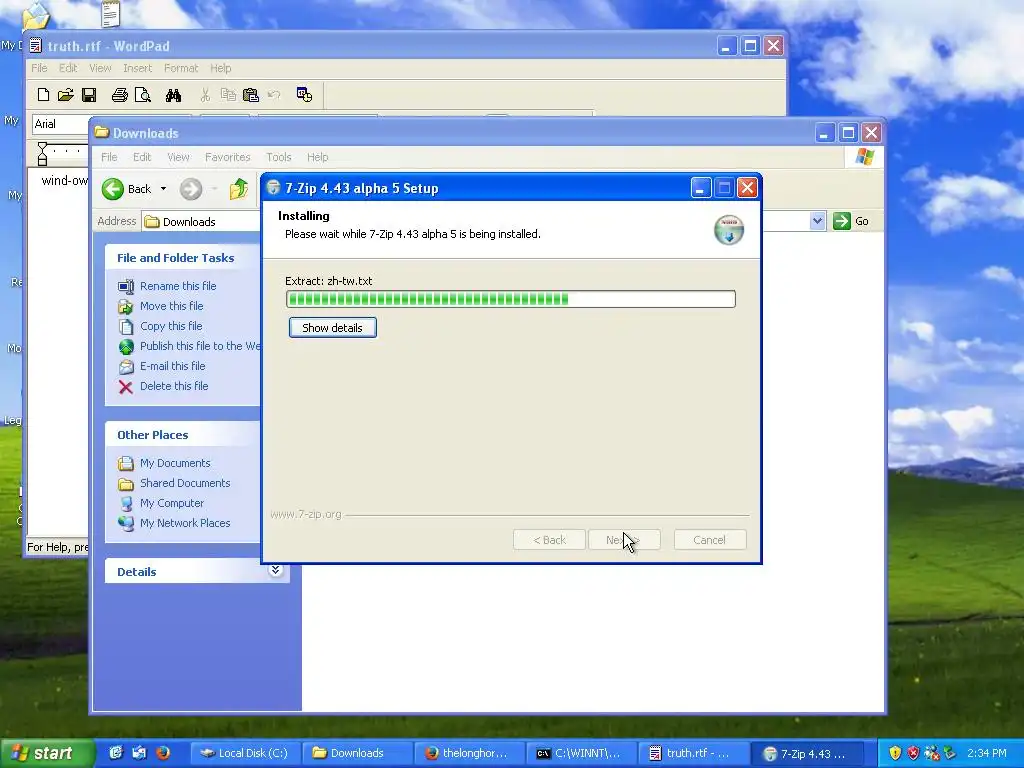The width and height of the screenshot is (1024, 768).
Task: Open the Address bar dropdown arrow
Action: pos(818,221)
